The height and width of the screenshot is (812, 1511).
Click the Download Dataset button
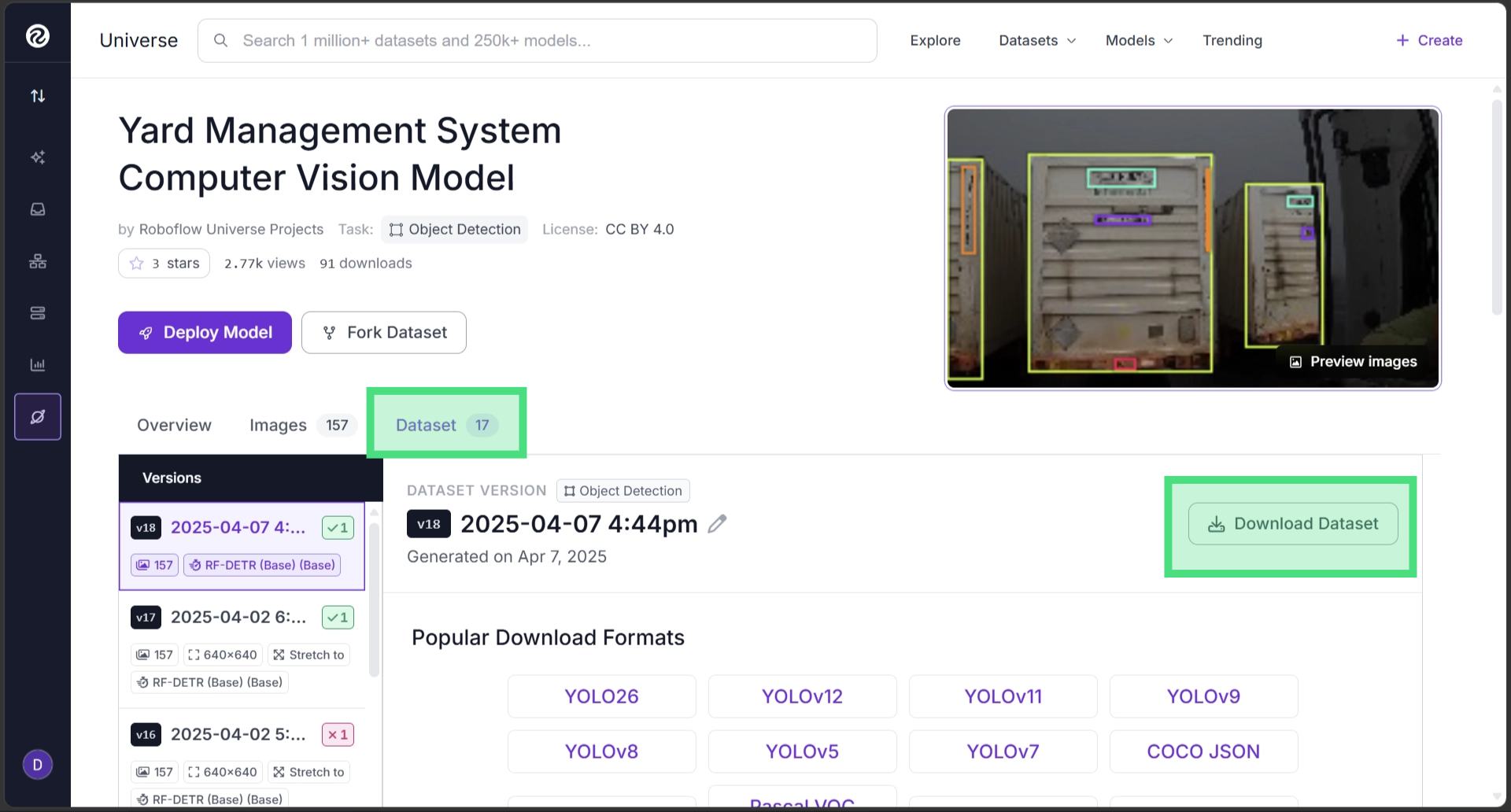(x=1293, y=524)
